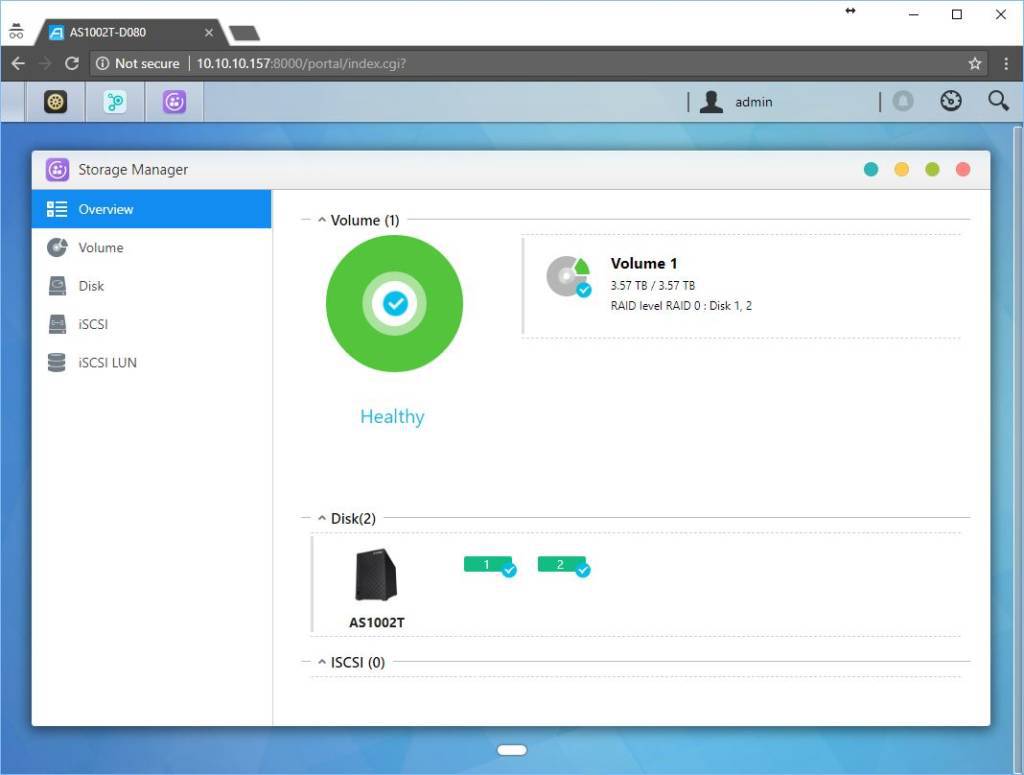The image size is (1024, 775).
Task: Open the admin user menu
Action: point(754,102)
